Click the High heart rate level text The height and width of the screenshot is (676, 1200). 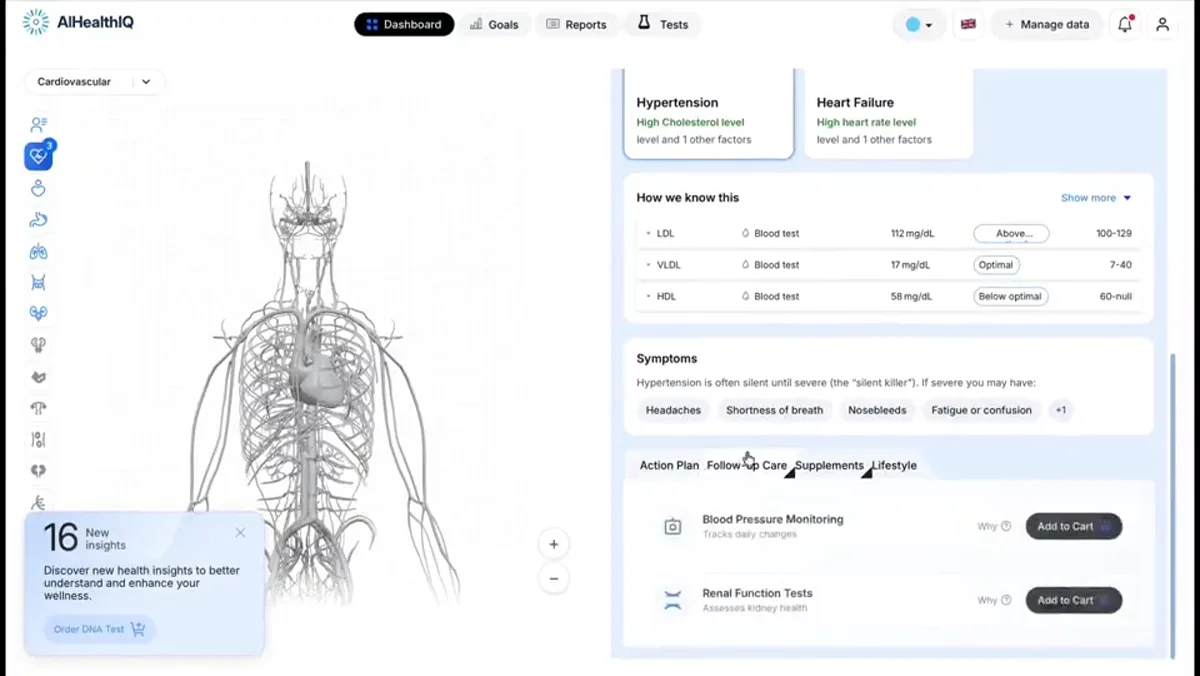point(866,123)
